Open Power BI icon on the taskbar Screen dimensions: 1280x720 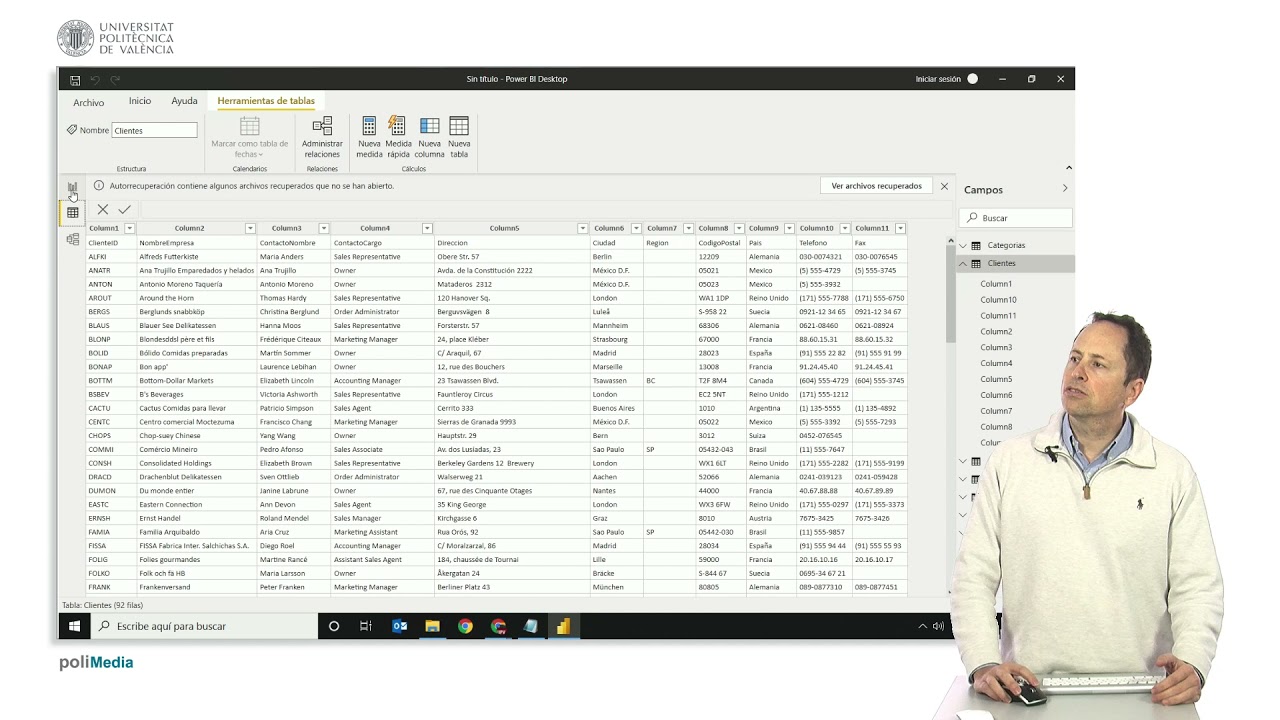click(563, 626)
